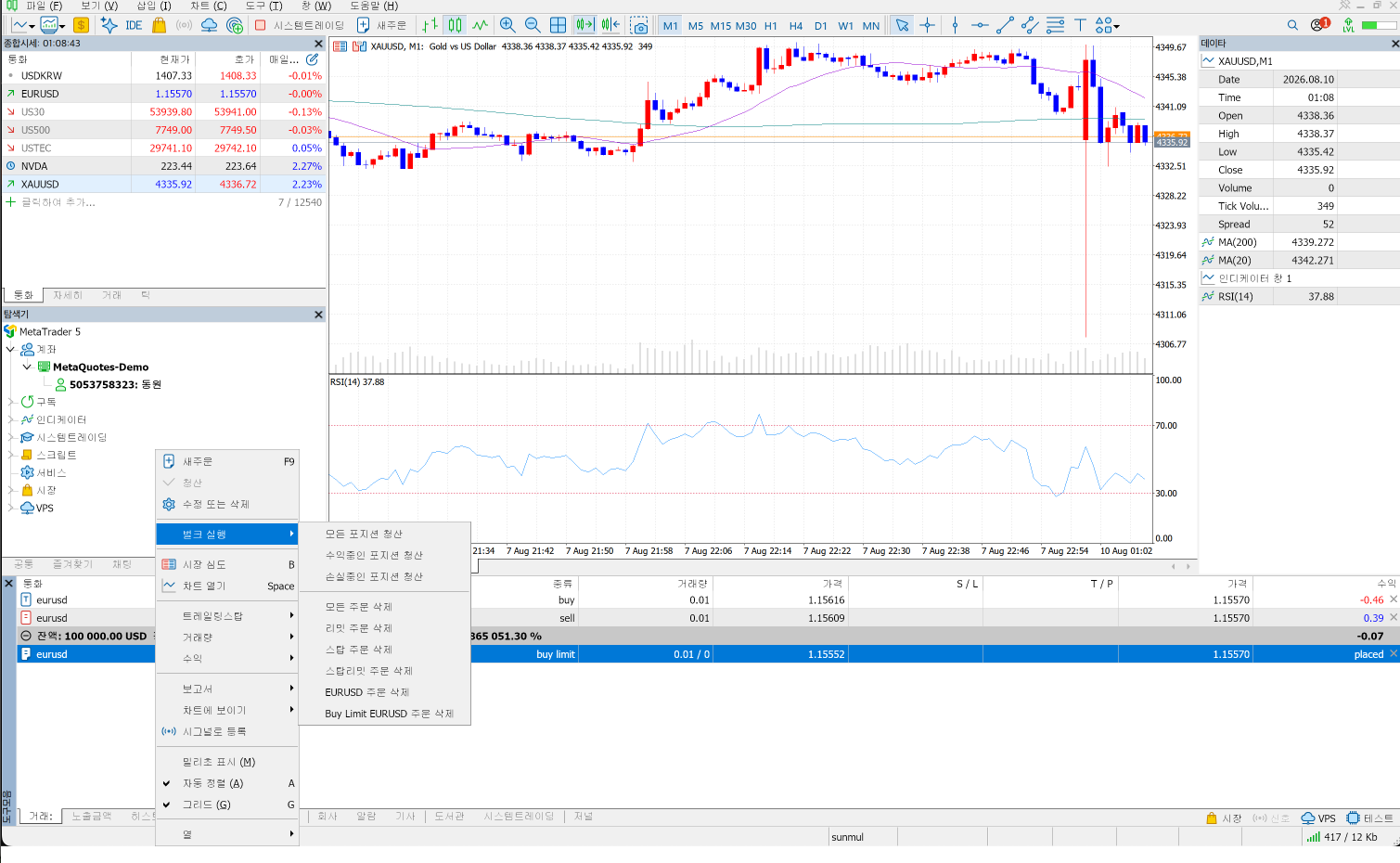The image size is (1400, 863).
Task: Zoom out on the chart
Action: click(x=533, y=25)
